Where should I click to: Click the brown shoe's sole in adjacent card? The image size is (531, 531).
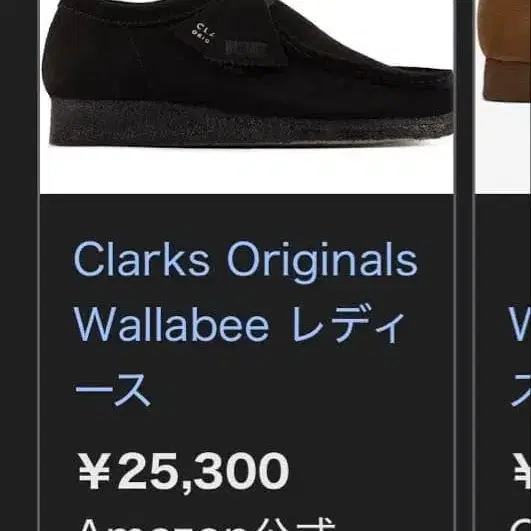(507, 80)
